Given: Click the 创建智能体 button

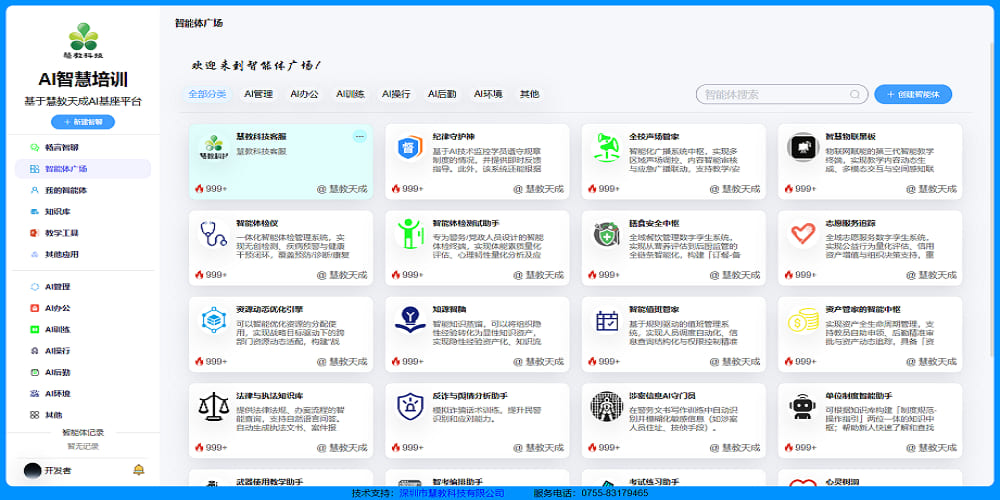Looking at the screenshot, I should click(x=913, y=94).
